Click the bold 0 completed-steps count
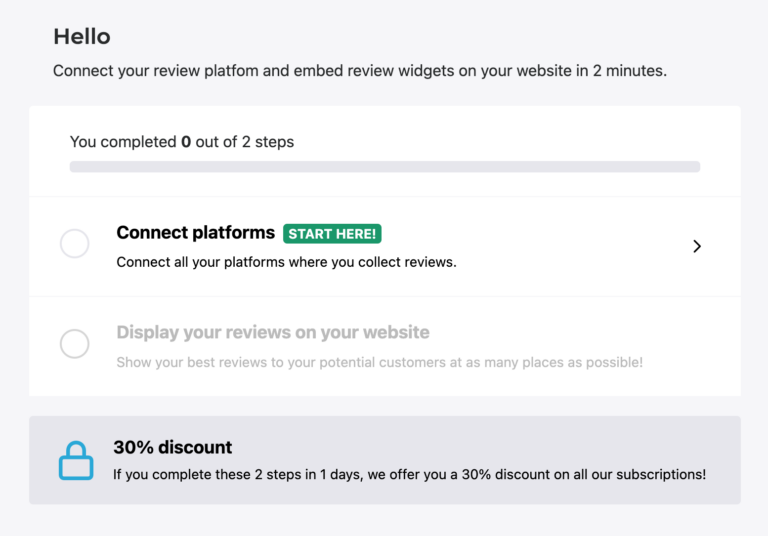 [186, 142]
